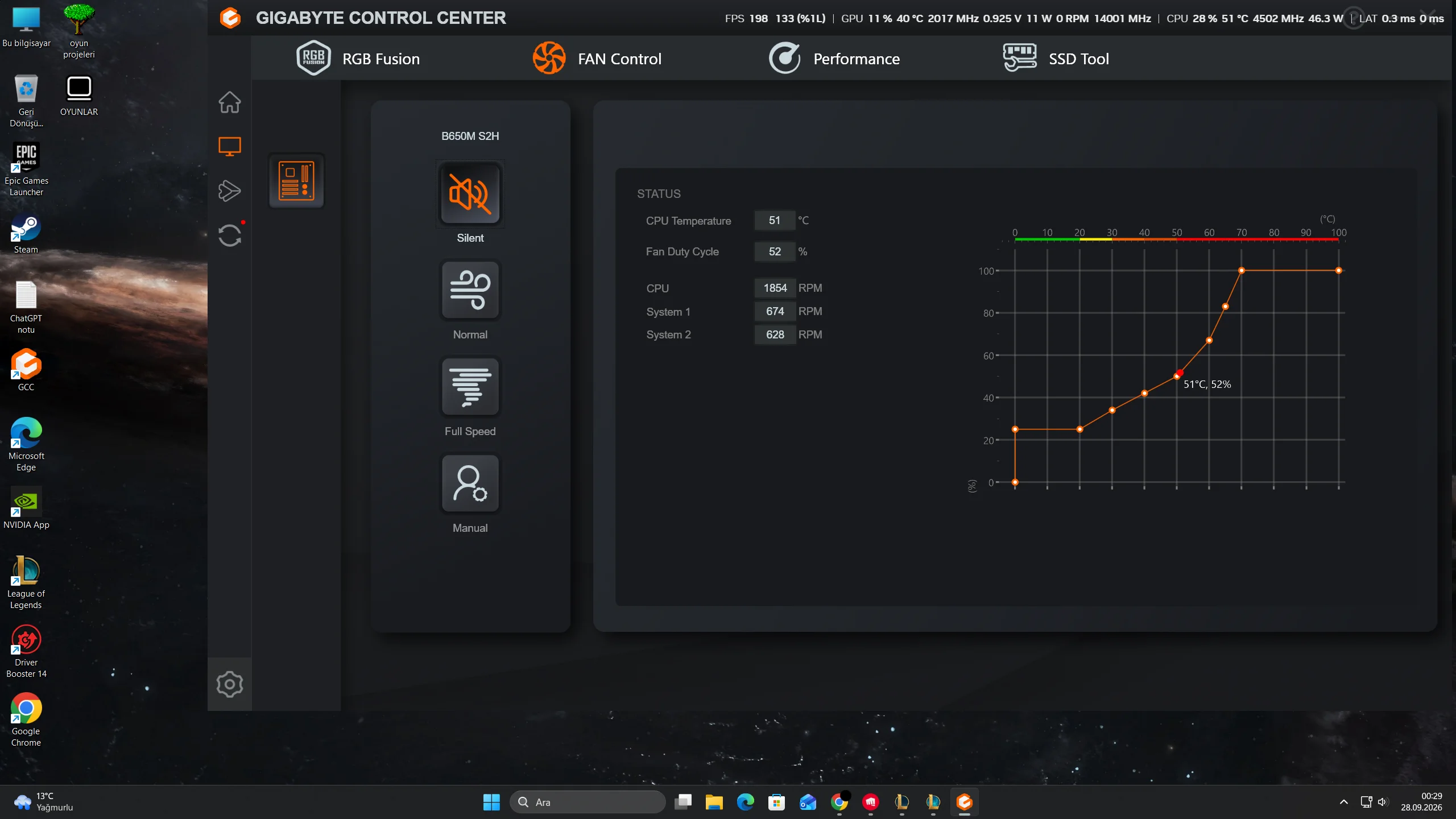Switch to the RGB Fusion tab

(358, 59)
